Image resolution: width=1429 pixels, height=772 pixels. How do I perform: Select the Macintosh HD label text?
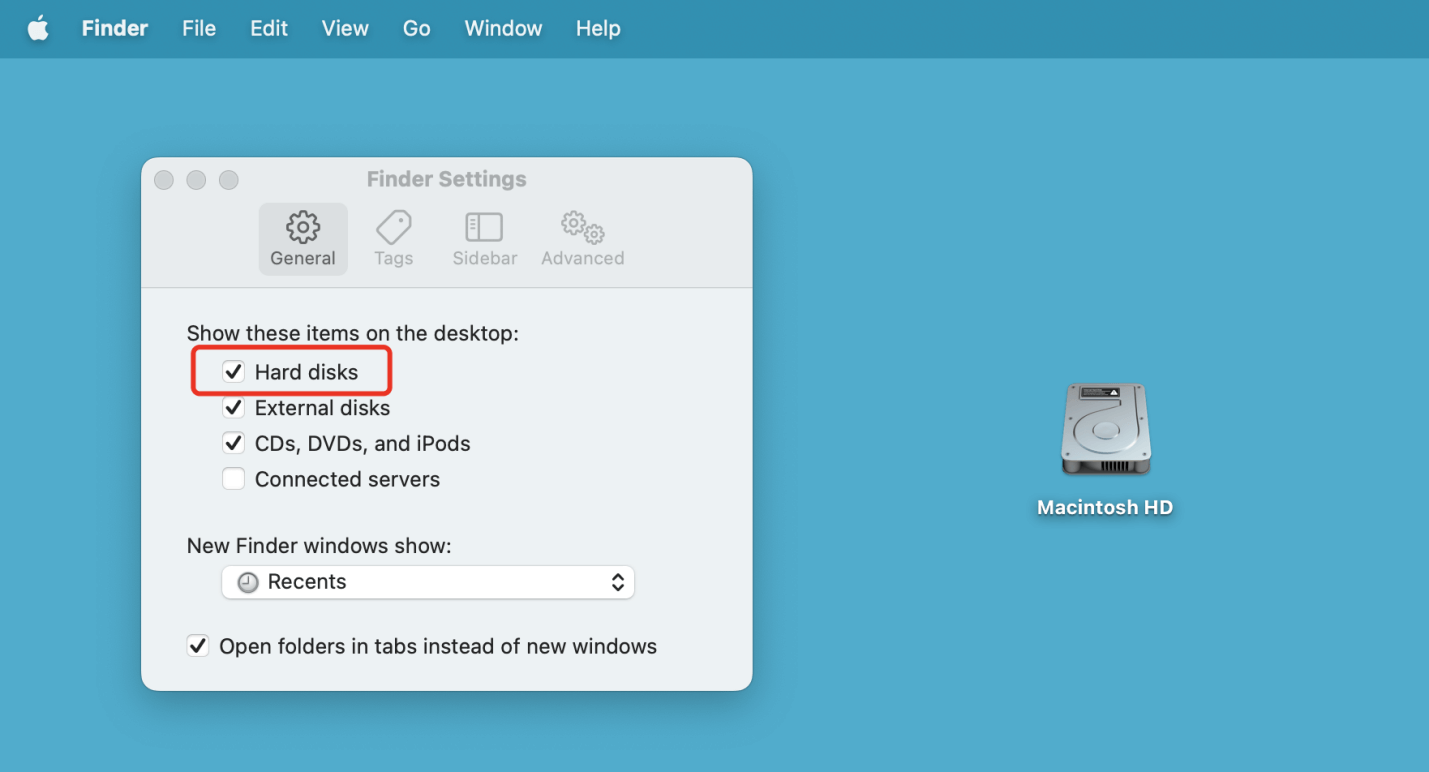click(x=1104, y=507)
